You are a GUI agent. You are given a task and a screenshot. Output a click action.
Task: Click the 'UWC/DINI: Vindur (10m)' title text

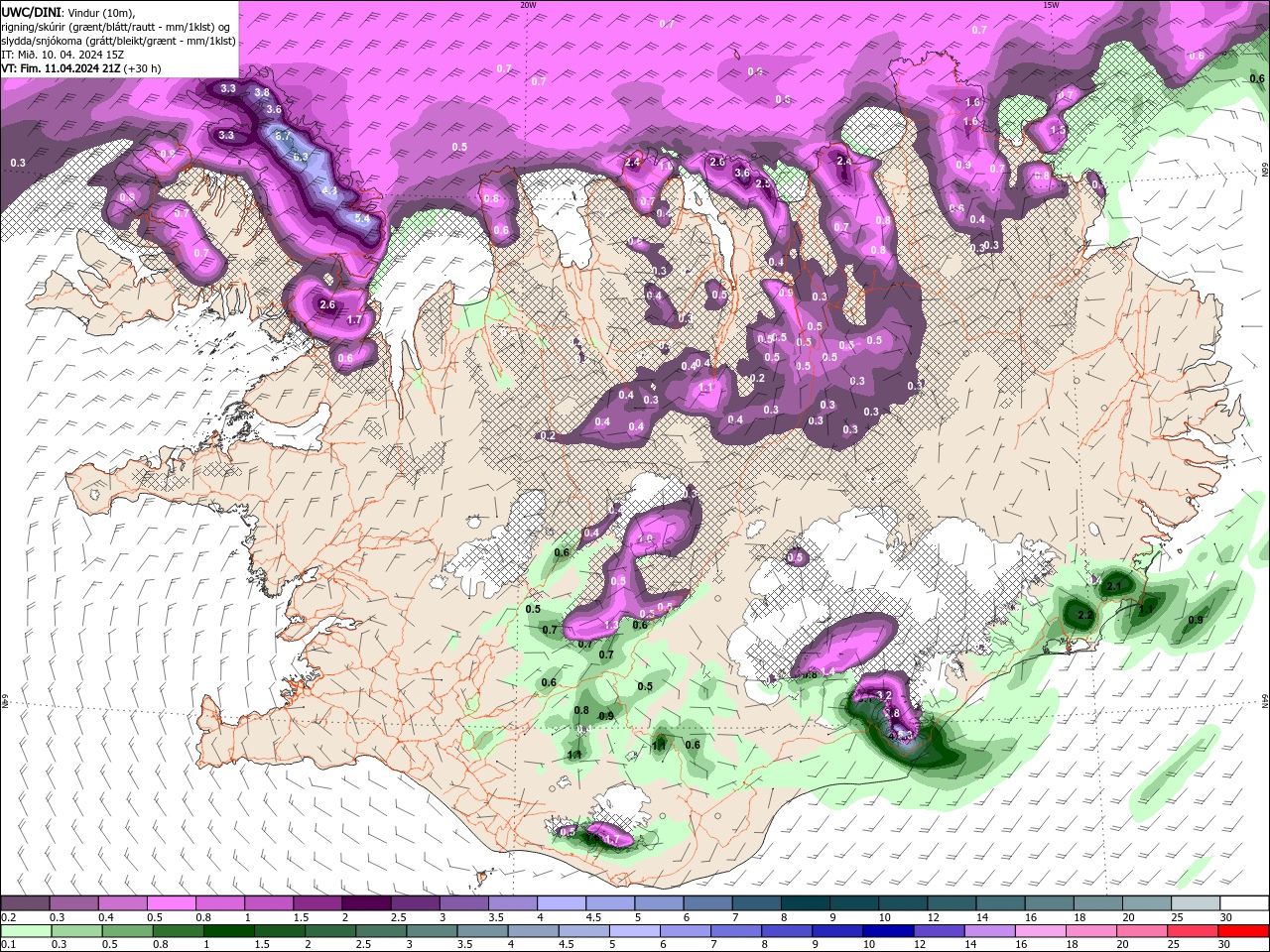(67, 12)
